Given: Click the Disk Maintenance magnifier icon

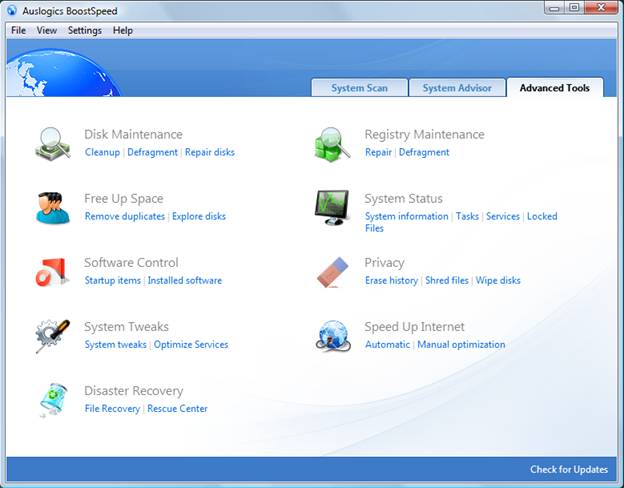Looking at the screenshot, I should [x=53, y=144].
